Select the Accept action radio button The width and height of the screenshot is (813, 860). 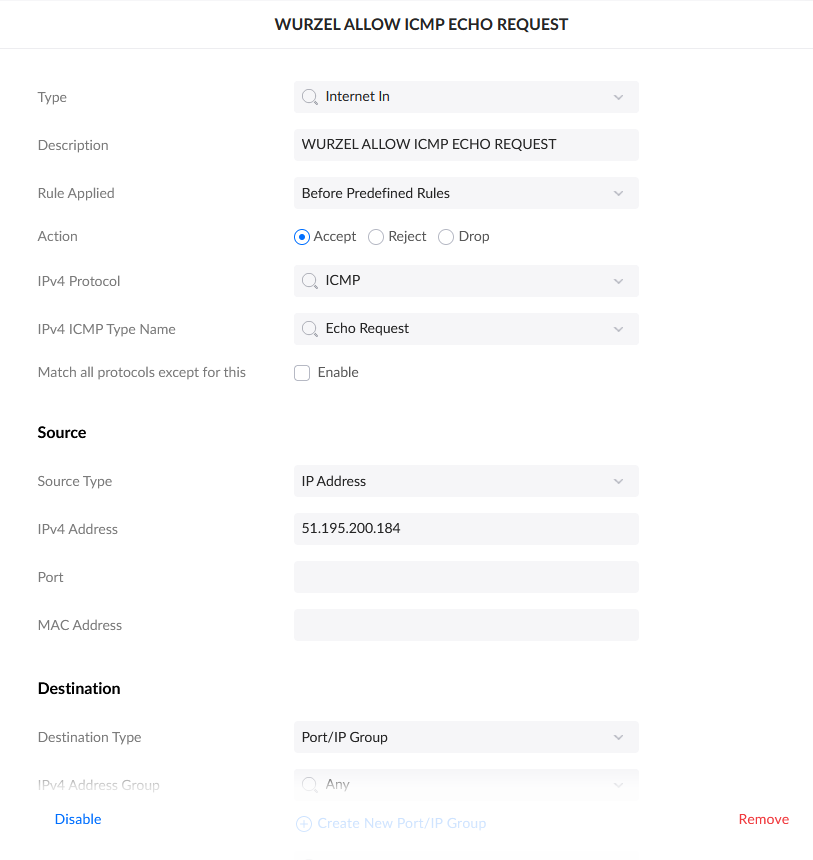point(302,237)
